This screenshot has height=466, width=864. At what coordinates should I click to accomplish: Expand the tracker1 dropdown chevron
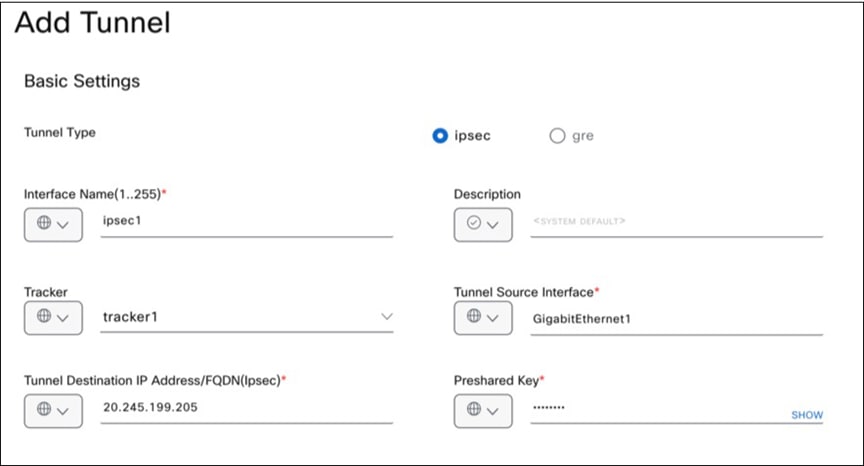point(386,317)
